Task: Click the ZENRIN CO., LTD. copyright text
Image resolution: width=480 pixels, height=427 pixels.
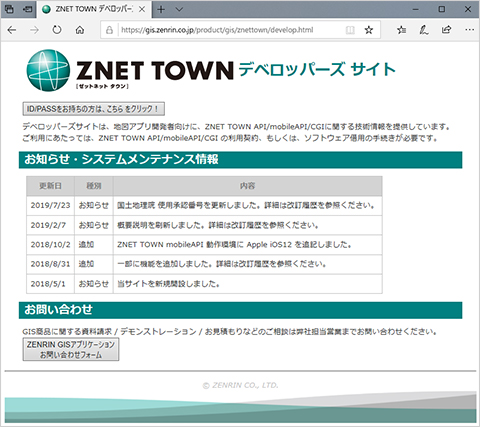Action: click(x=240, y=385)
